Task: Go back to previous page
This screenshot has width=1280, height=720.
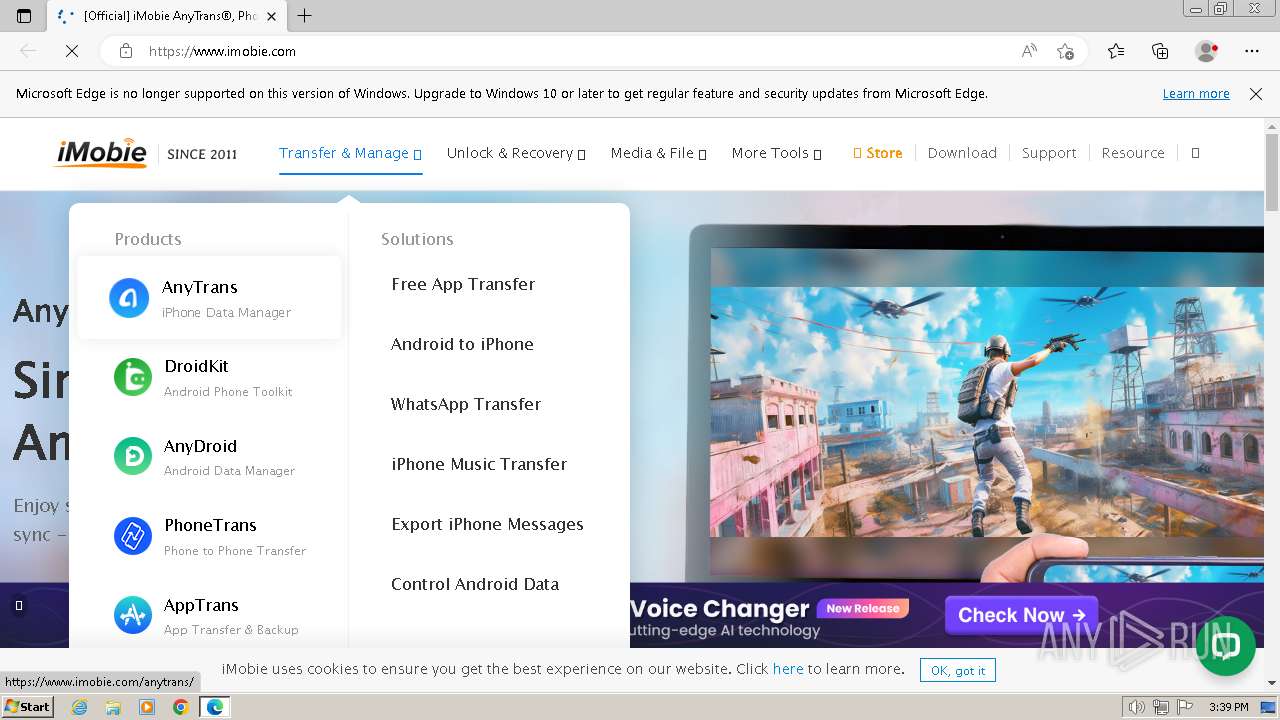Action: [28, 51]
